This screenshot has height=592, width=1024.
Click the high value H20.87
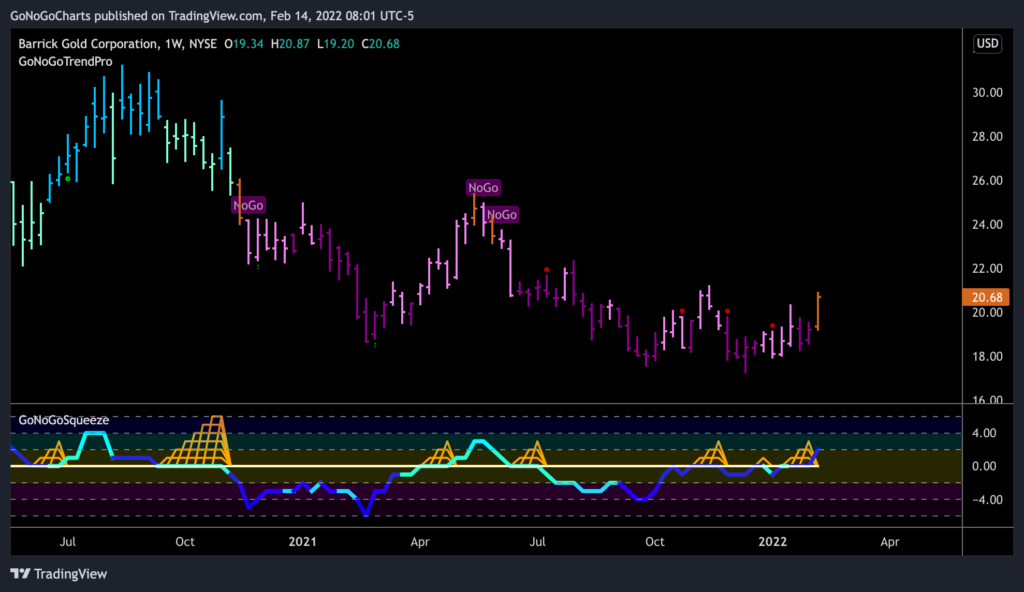tap(290, 44)
